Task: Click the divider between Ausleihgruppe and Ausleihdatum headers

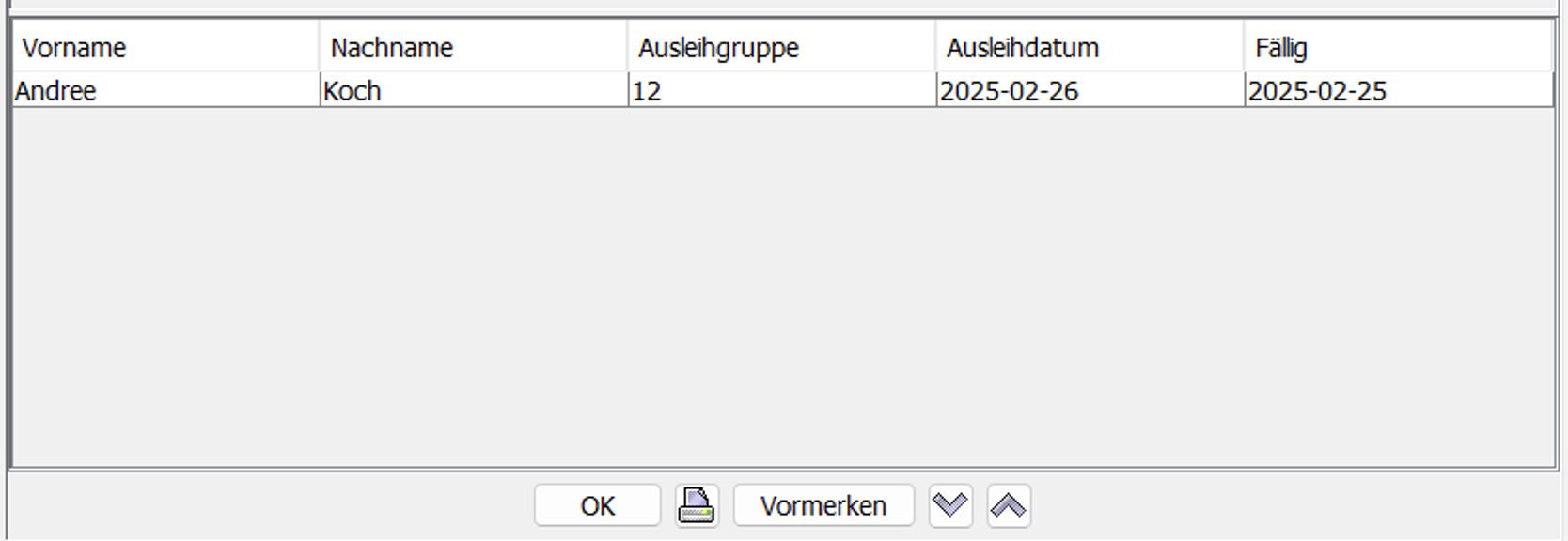Action: click(936, 47)
